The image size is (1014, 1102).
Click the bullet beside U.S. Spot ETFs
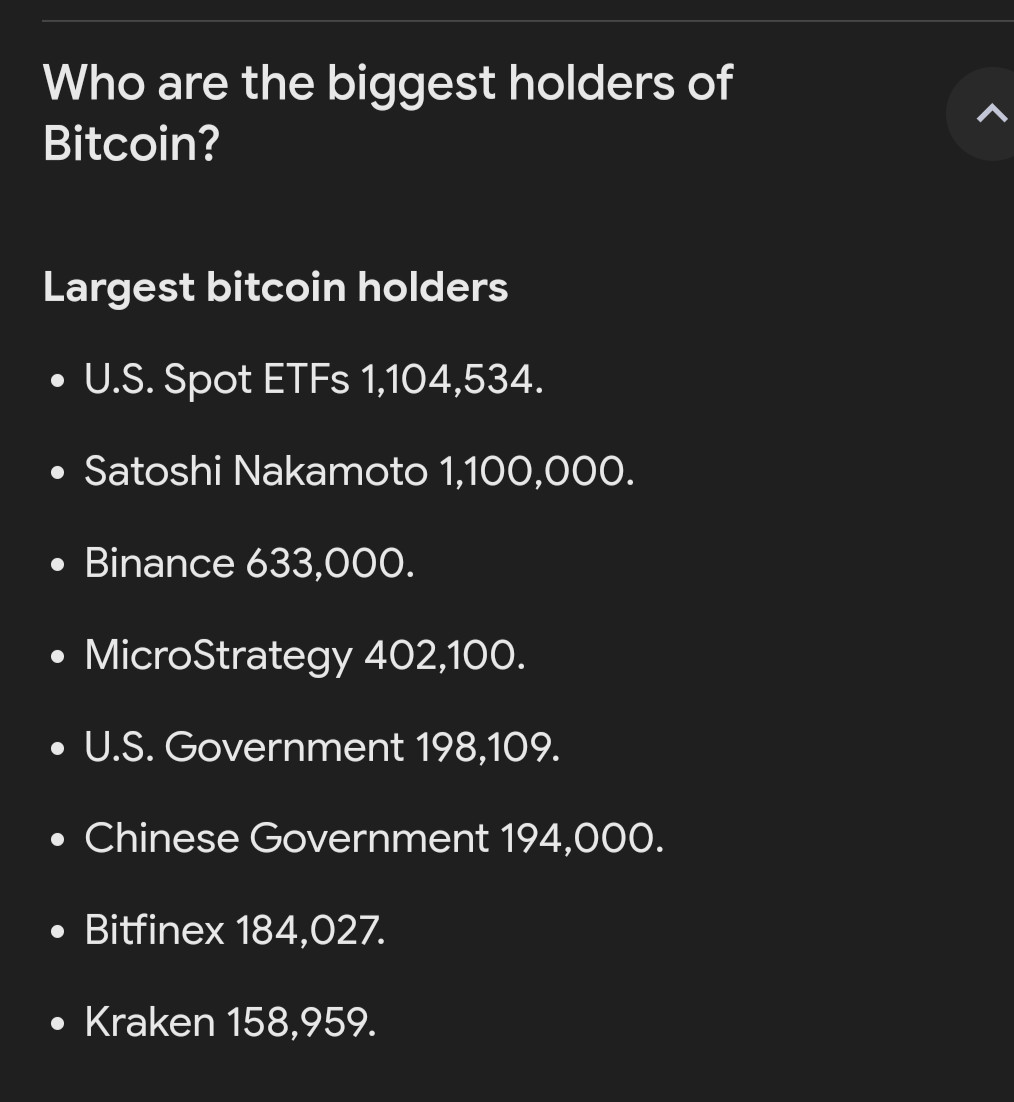pos(58,382)
